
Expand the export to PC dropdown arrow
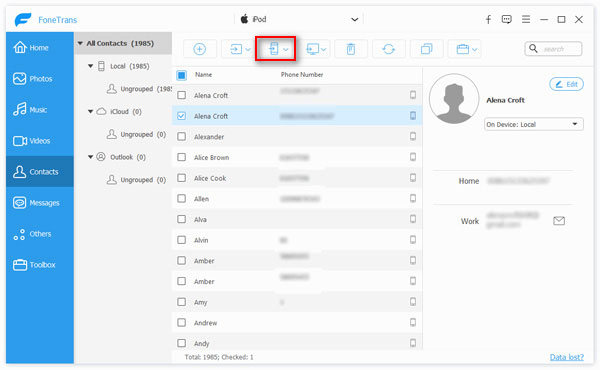pos(323,49)
